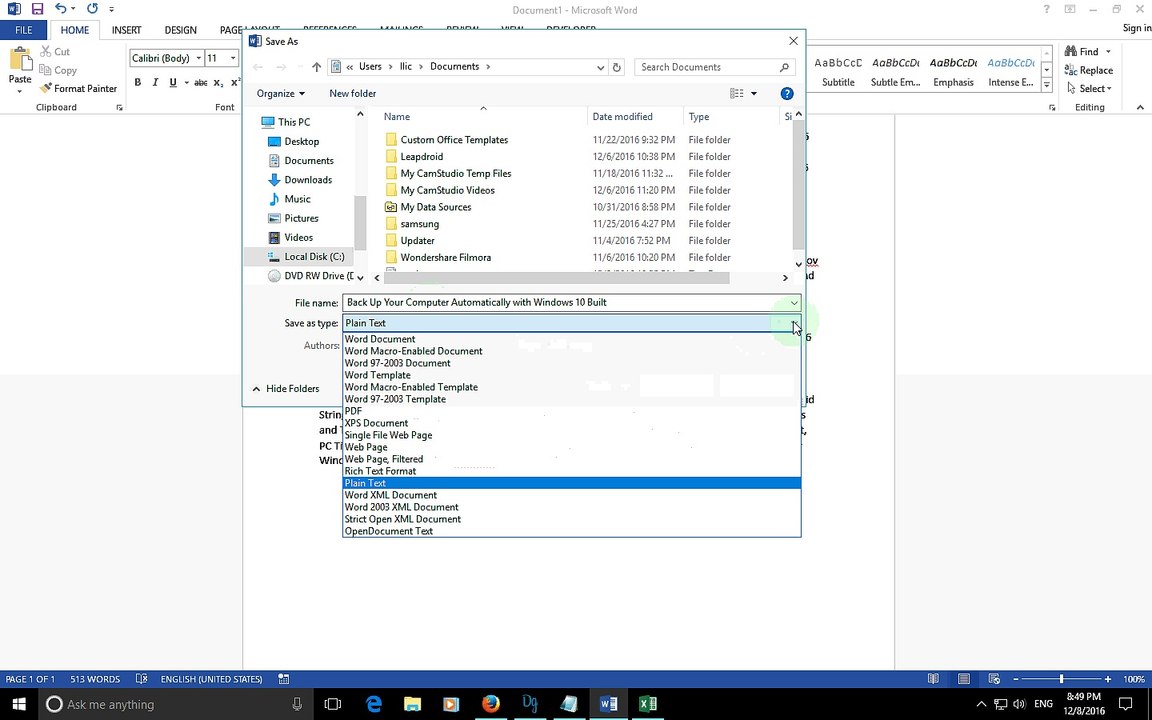
Task: Toggle Underline formatting
Action: tap(173, 83)
